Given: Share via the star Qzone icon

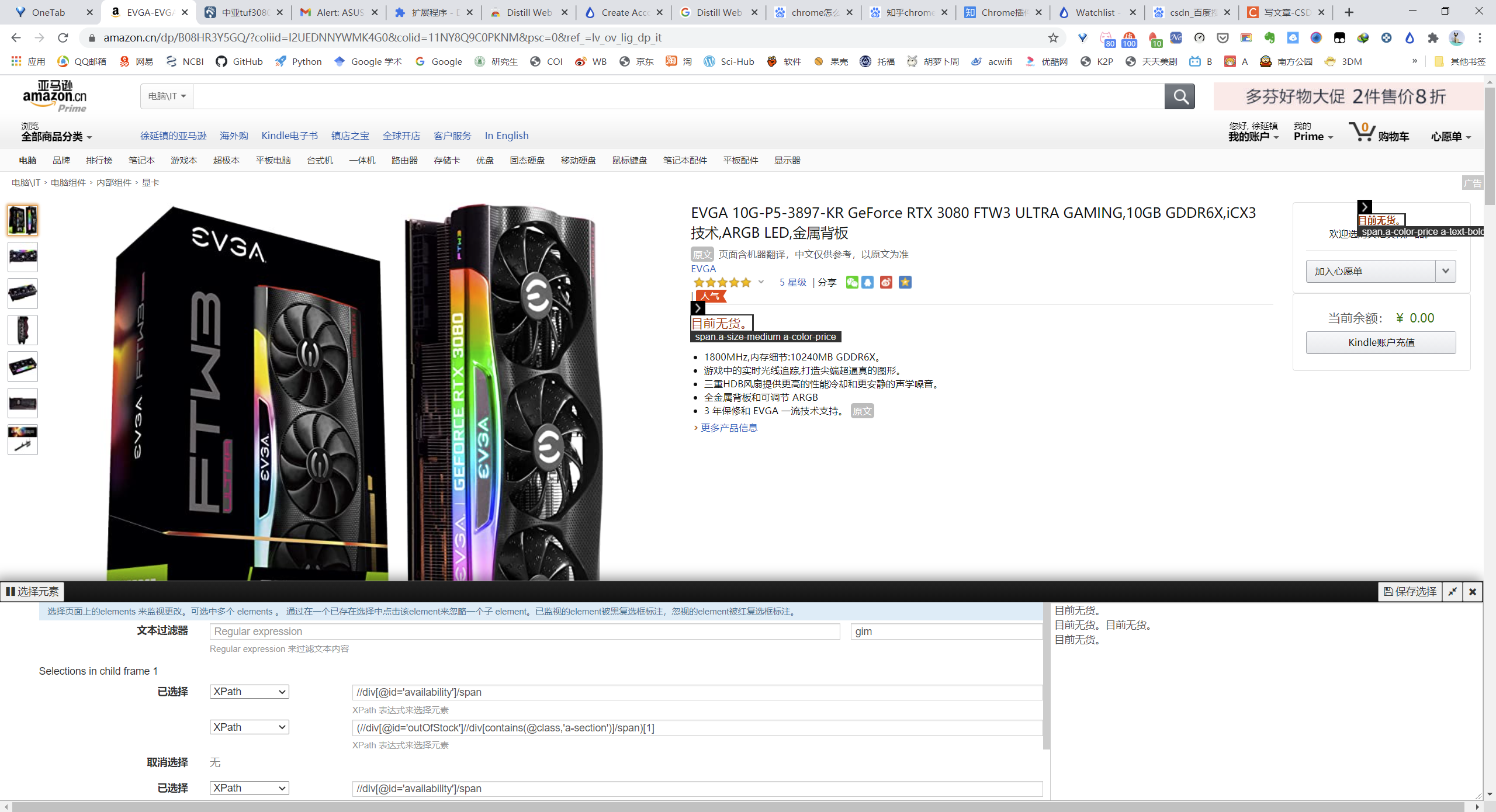Looking at the screenshot, I should [905, 282].
